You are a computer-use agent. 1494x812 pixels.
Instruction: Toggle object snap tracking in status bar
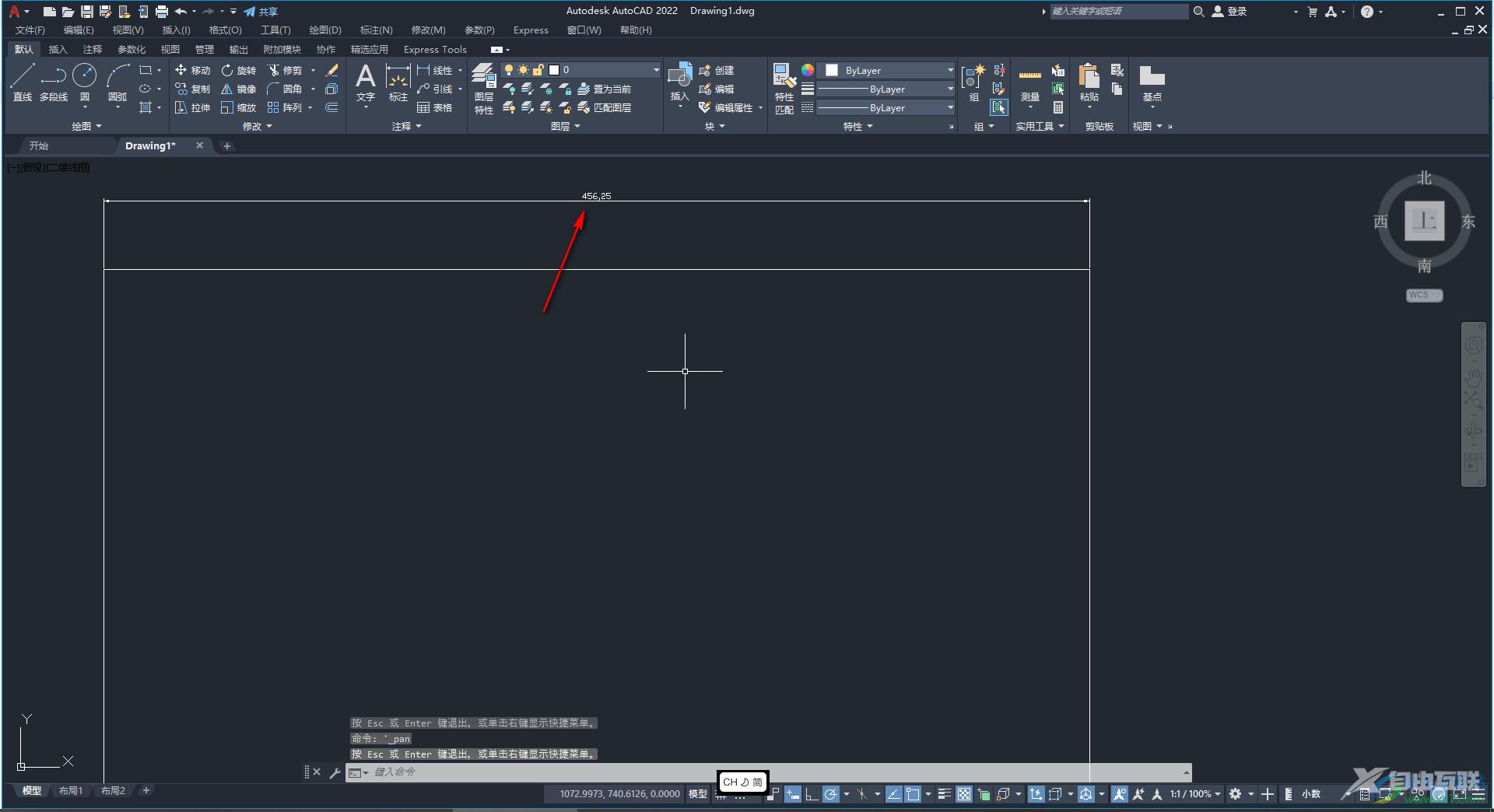[894, 794]
